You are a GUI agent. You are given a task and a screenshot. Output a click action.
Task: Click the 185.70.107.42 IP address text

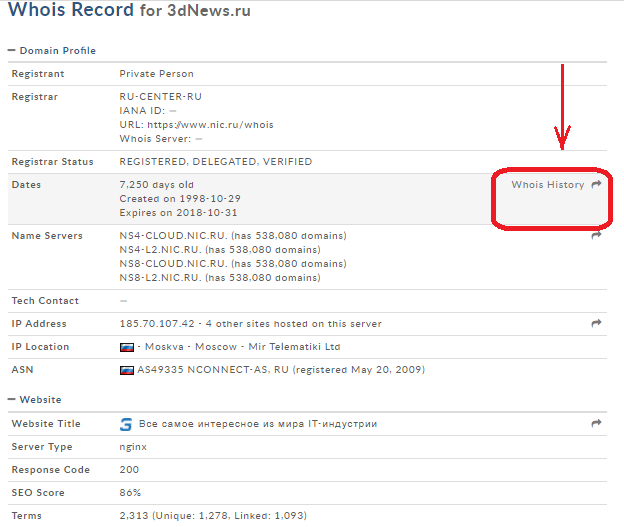[x=157, y=324]
